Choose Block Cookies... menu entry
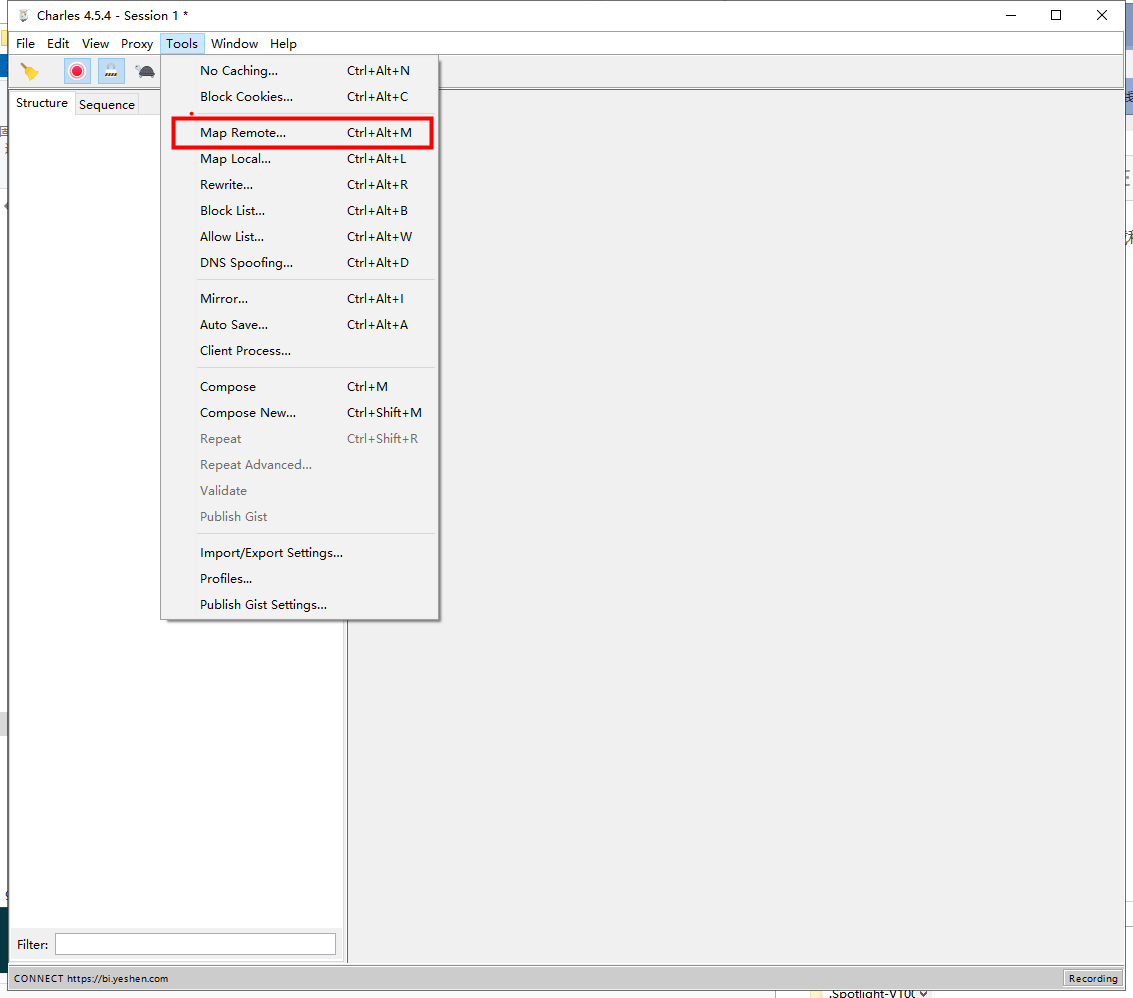The image size is (1133, 998). 300,97
